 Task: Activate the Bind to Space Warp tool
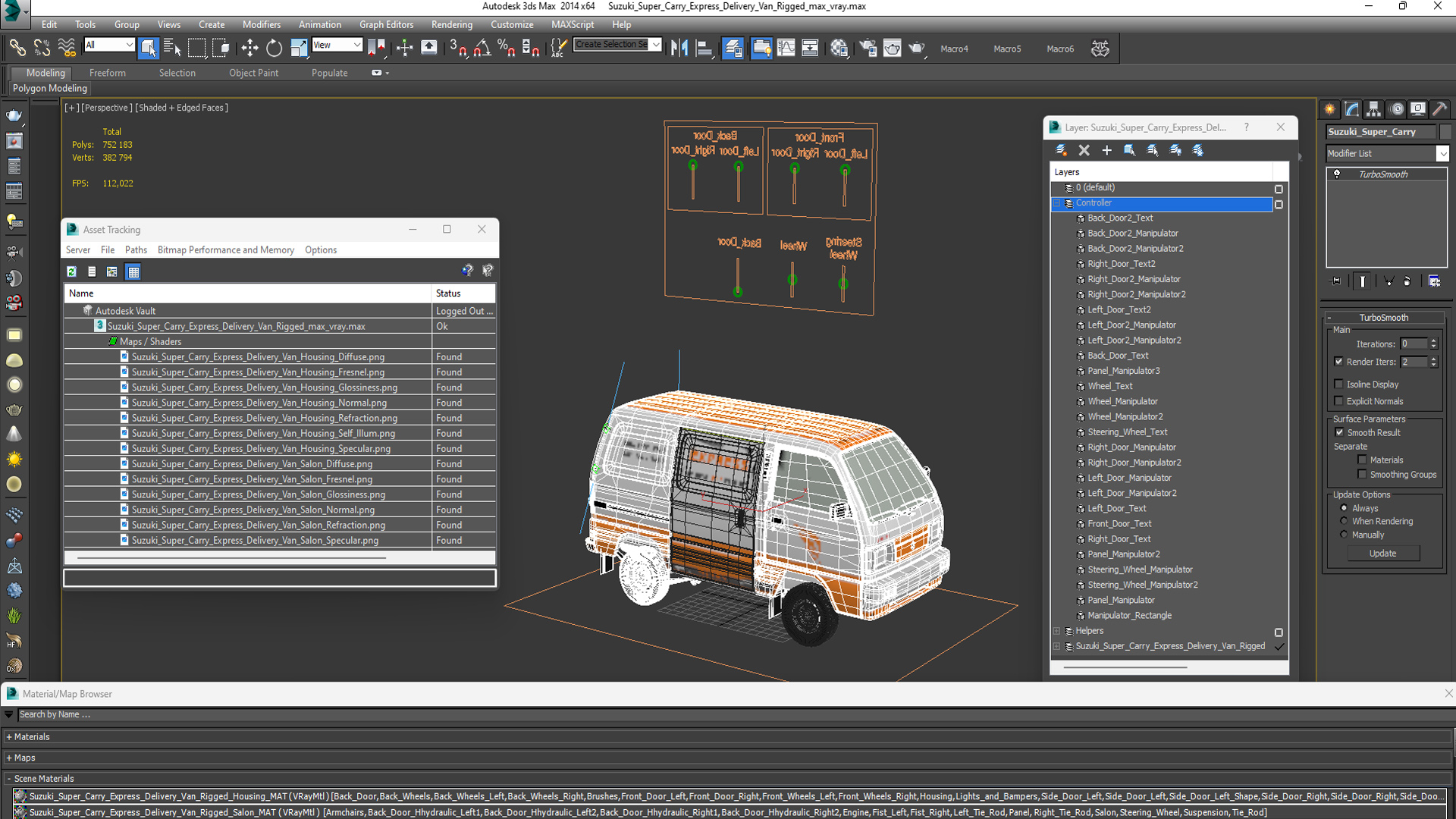67,48
